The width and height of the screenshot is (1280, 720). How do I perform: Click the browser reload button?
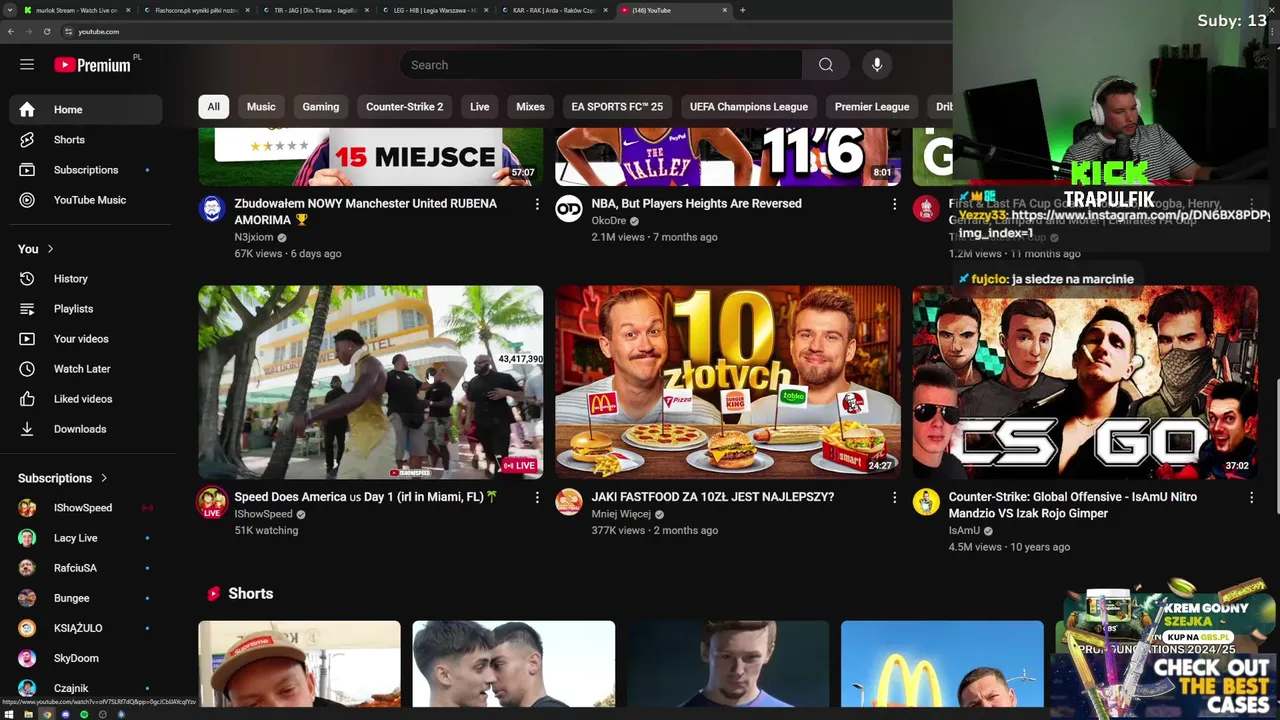tap(47, 32)
